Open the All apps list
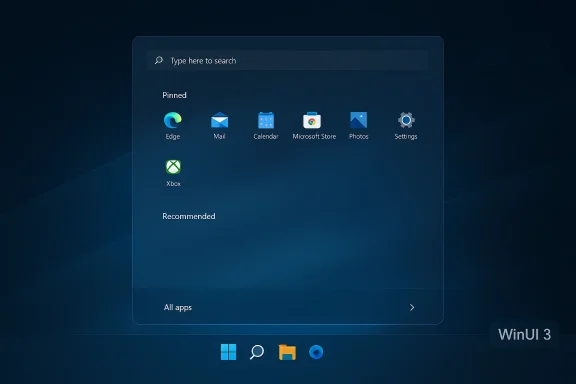The image size is (576, 384). (x=178, y=308)
